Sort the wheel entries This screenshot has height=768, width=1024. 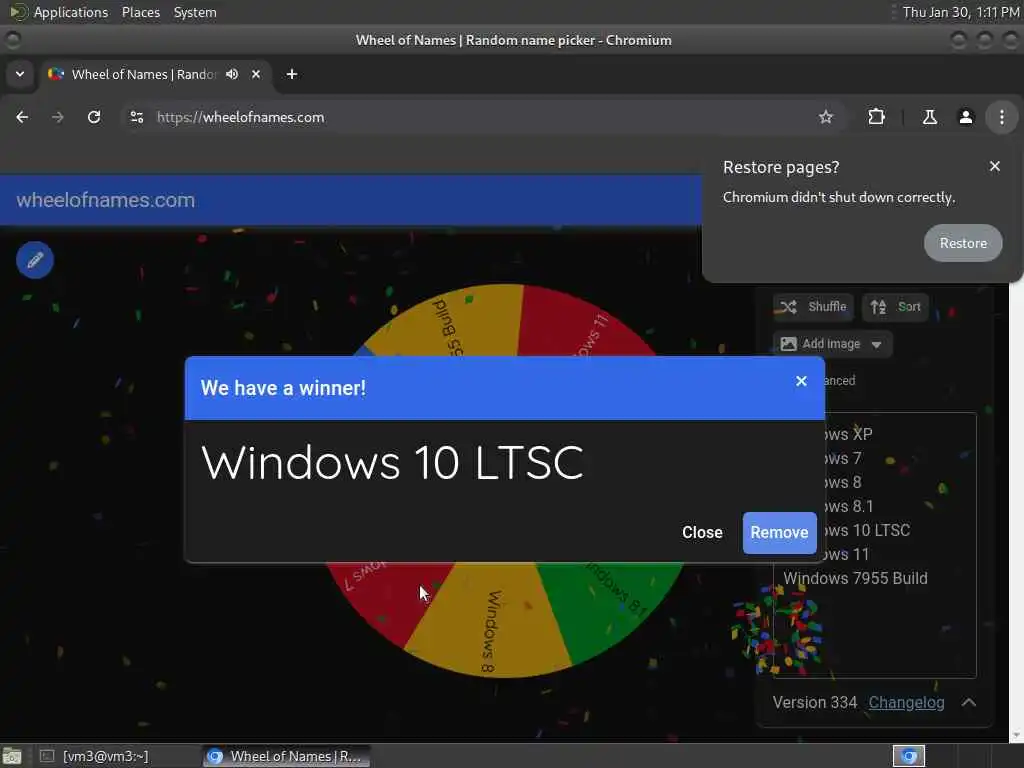[895, 307]
